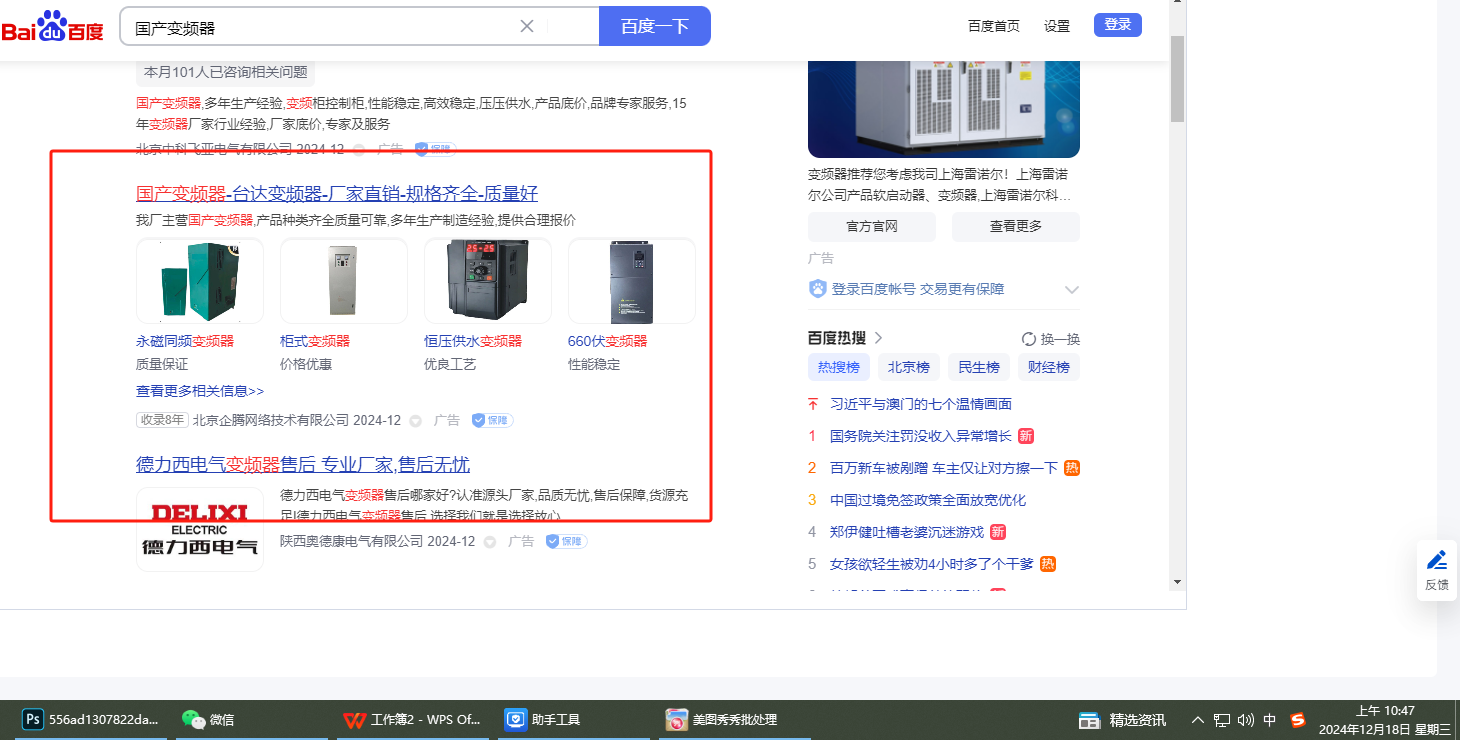
Task: Open 女孩欲轻生被劝4小时 hot search
Action: click(932, 564)
